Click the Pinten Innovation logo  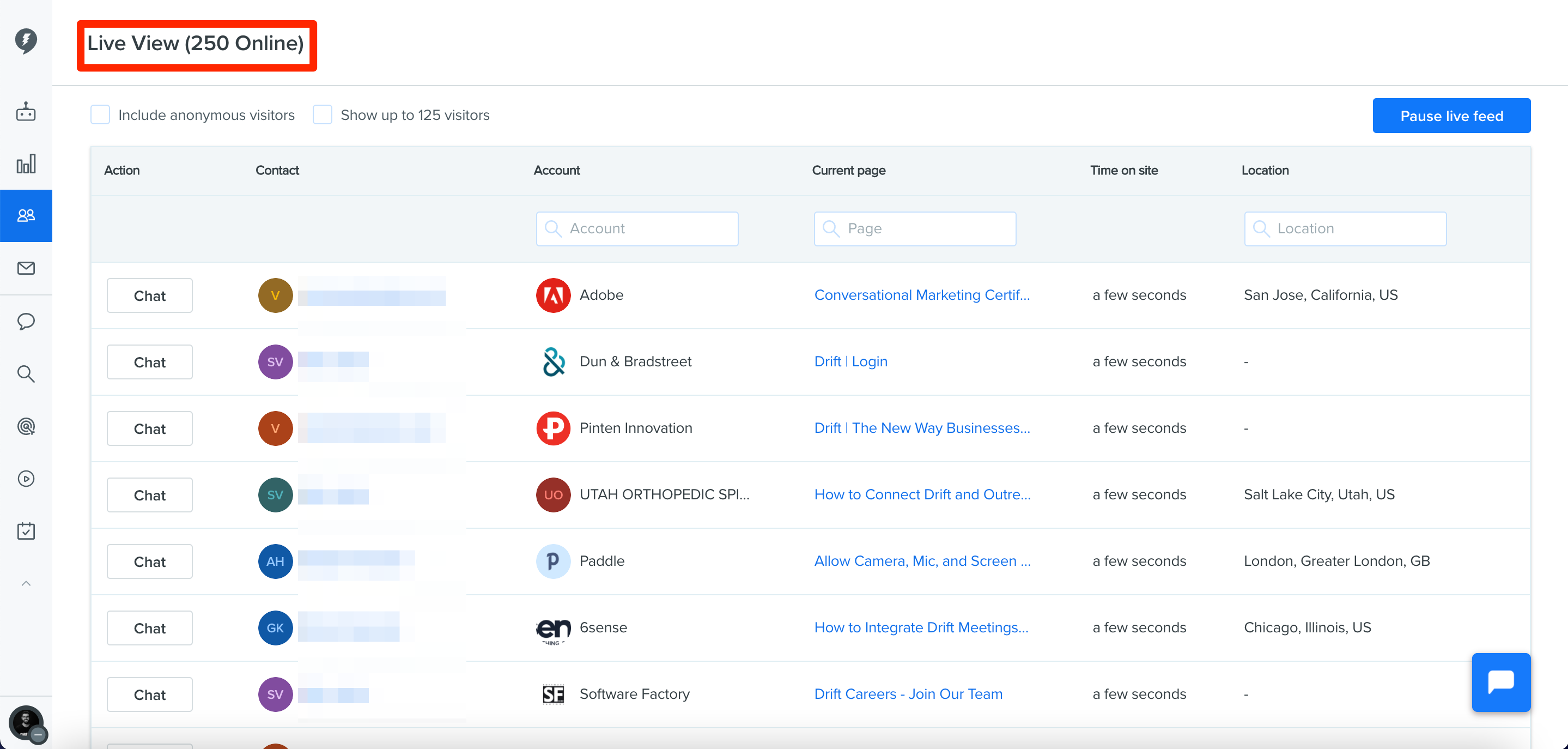point(552,428)
